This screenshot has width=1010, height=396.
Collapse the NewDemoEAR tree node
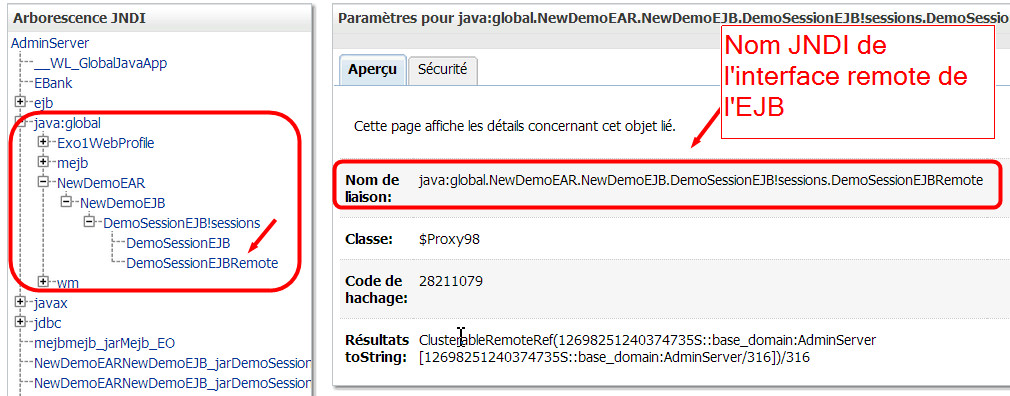(44, 182)
